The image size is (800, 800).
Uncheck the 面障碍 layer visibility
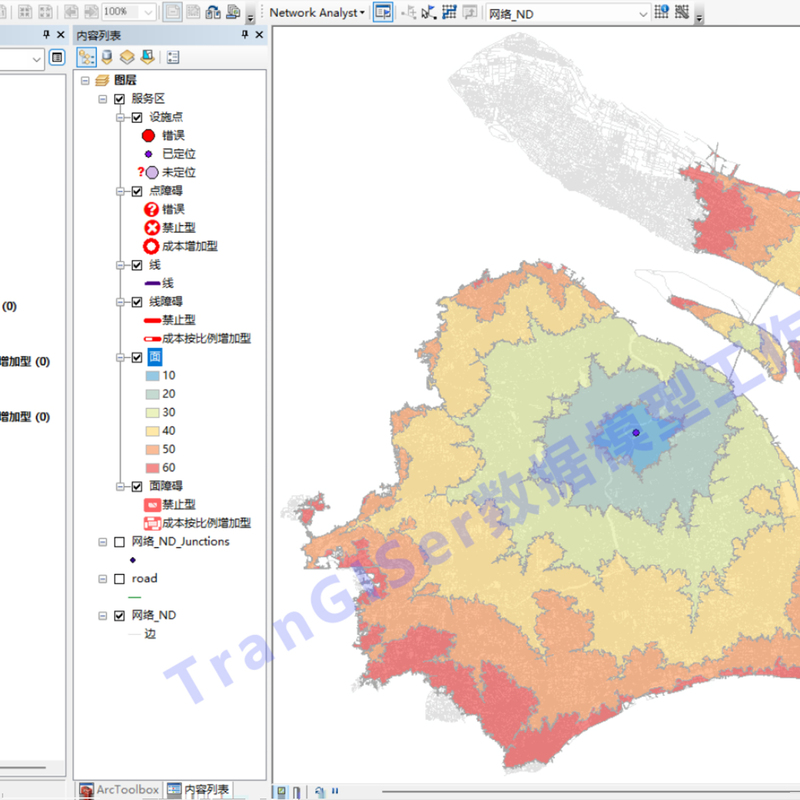pos(136,485)
